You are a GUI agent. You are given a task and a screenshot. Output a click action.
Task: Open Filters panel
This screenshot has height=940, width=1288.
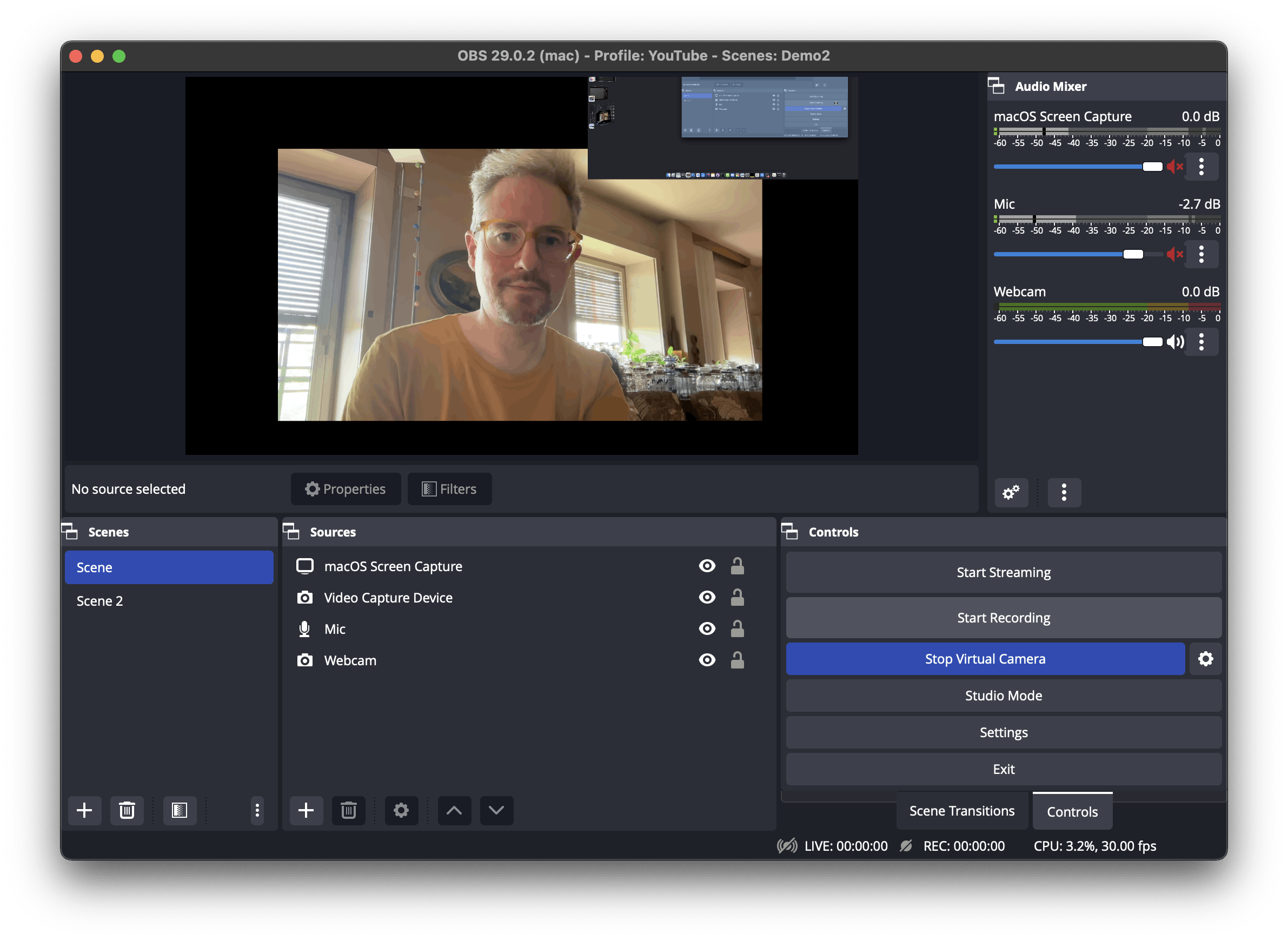[447, 488]
